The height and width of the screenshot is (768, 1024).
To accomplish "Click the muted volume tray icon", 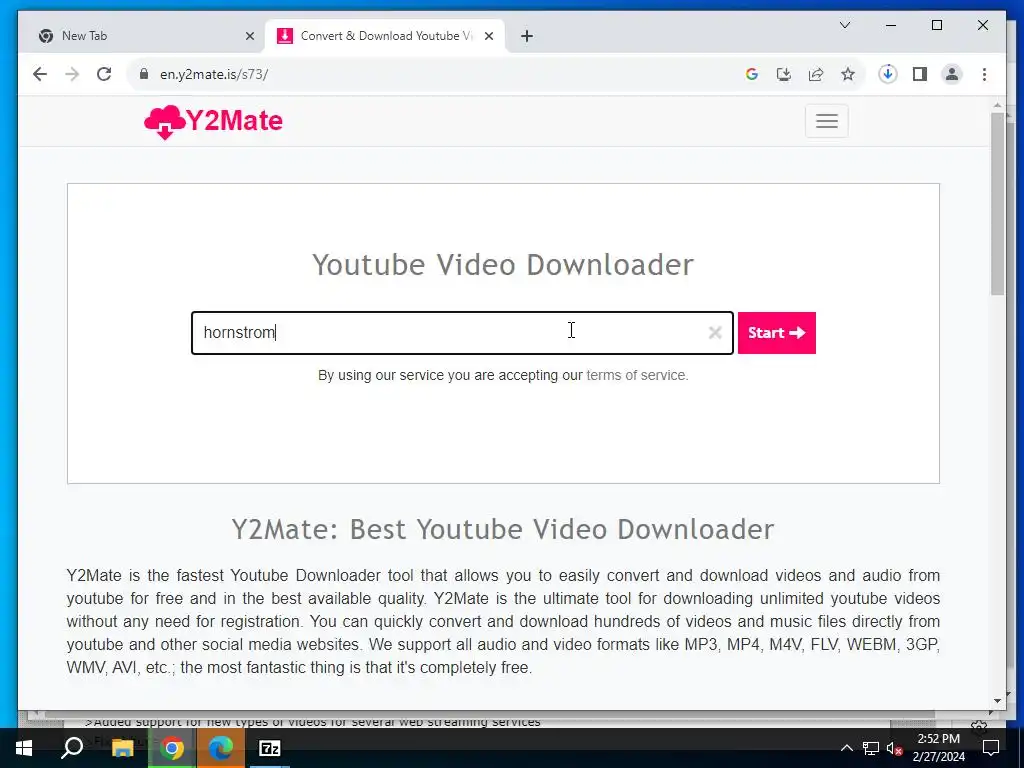I will tap(895, 748).
